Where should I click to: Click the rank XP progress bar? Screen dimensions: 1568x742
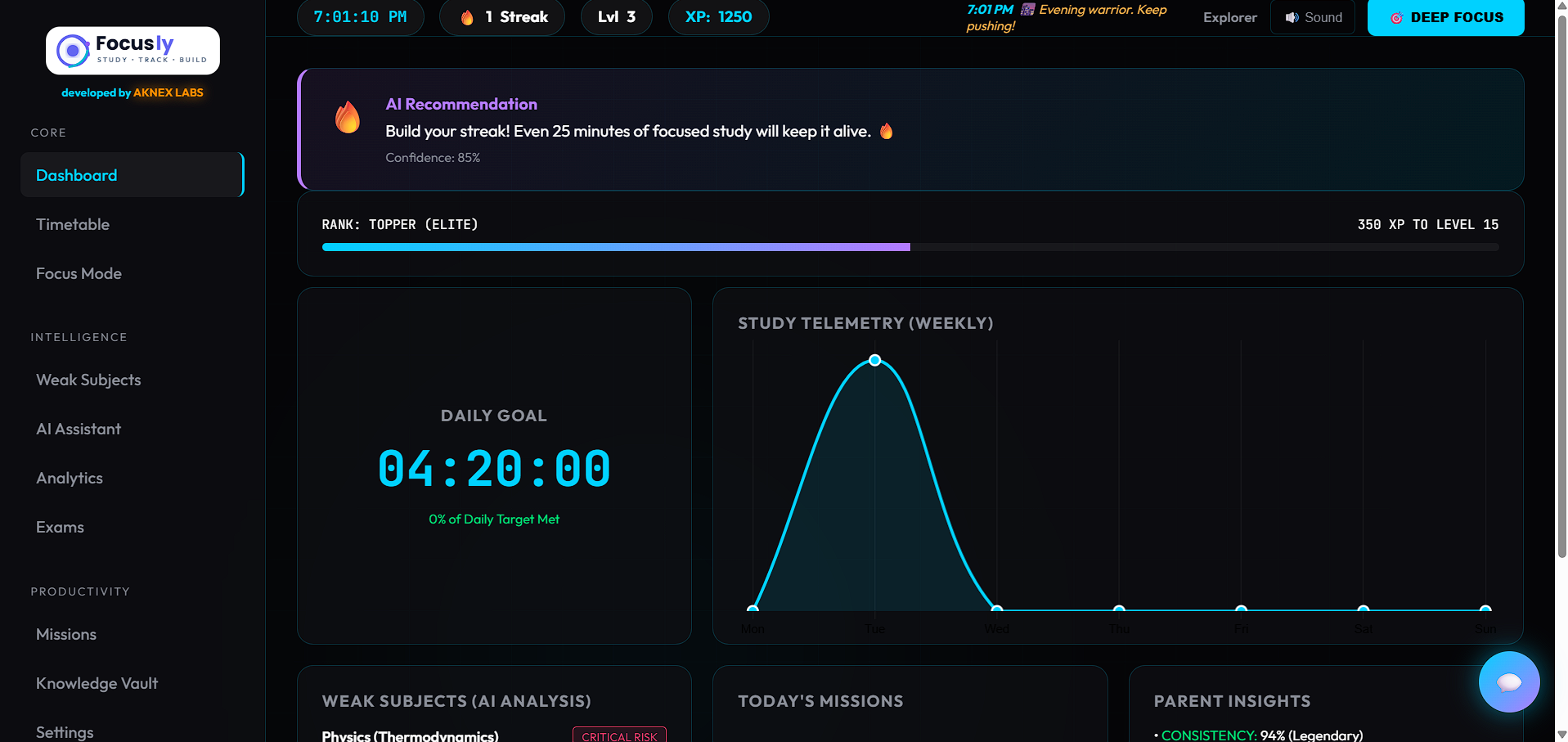[910, 247]
